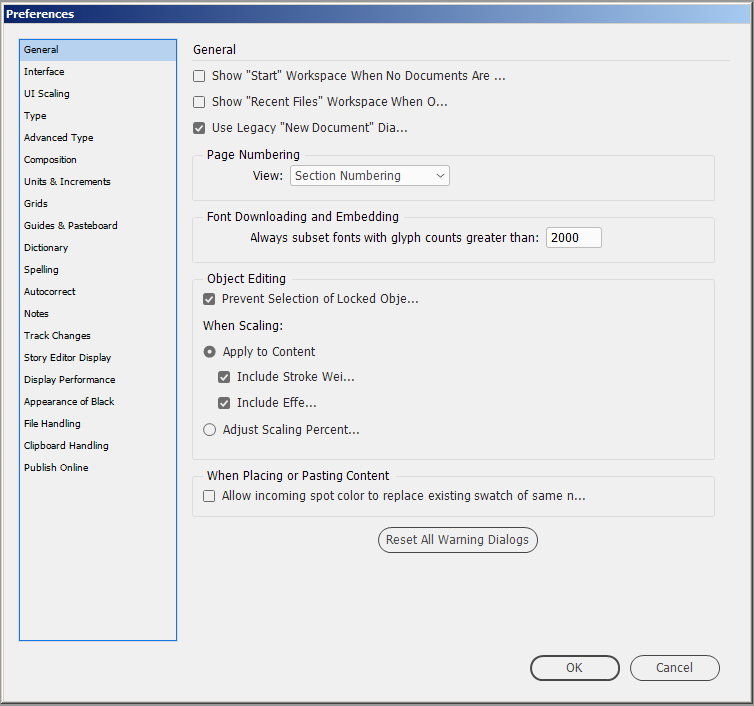Enable Show "Start" Workspace checkbox
754x706 pixels.
199,76
